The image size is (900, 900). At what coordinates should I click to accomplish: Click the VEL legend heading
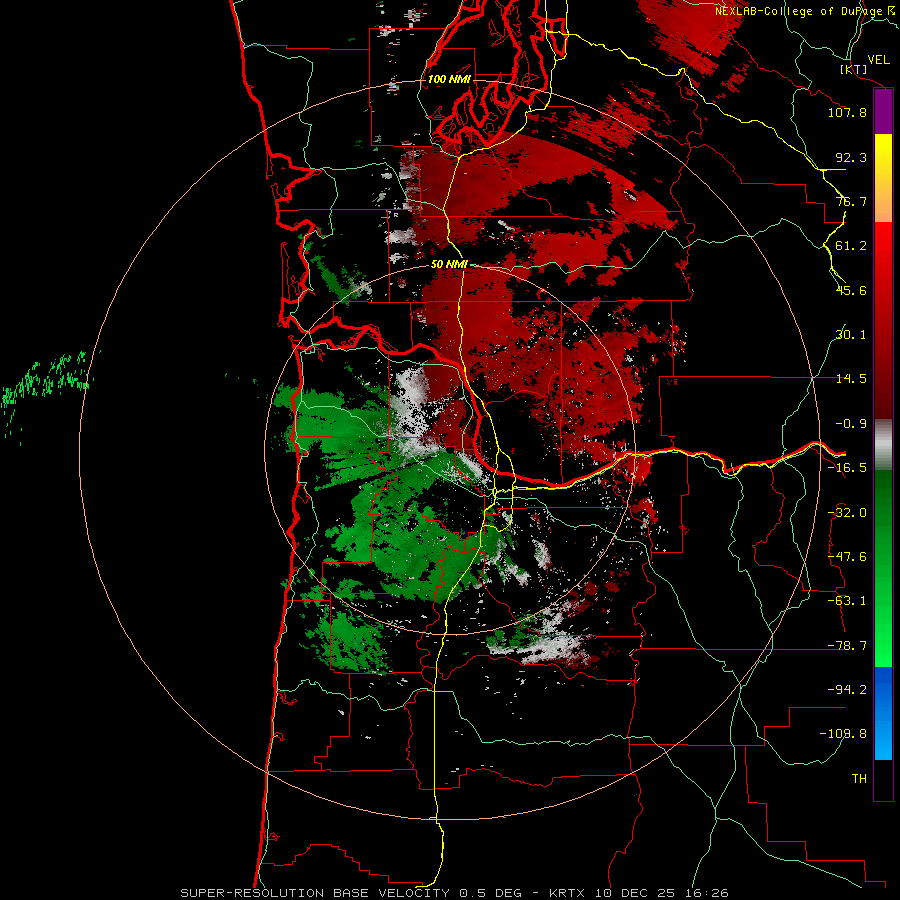tap(878, 60)
